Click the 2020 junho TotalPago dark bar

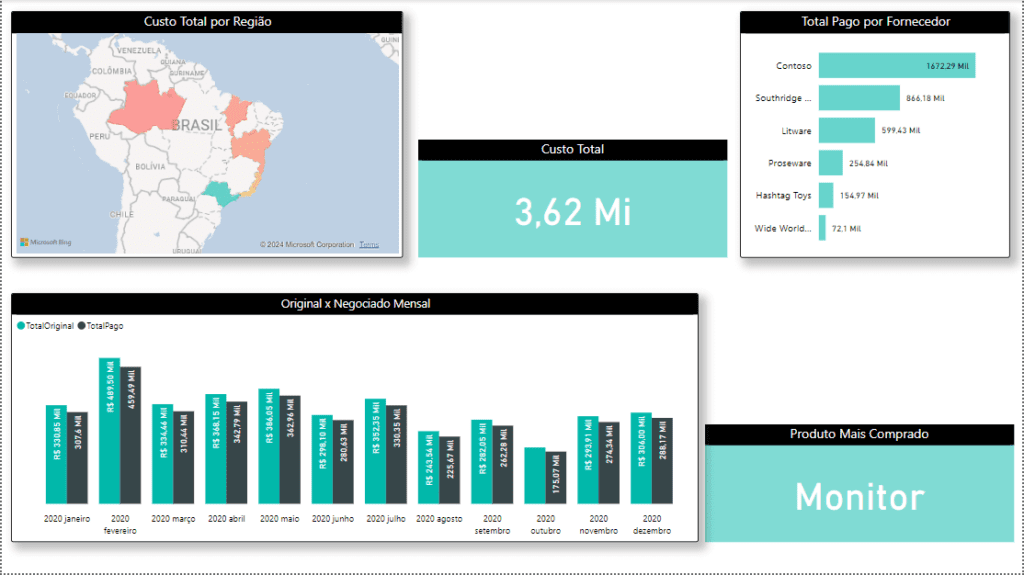(344, 462)
